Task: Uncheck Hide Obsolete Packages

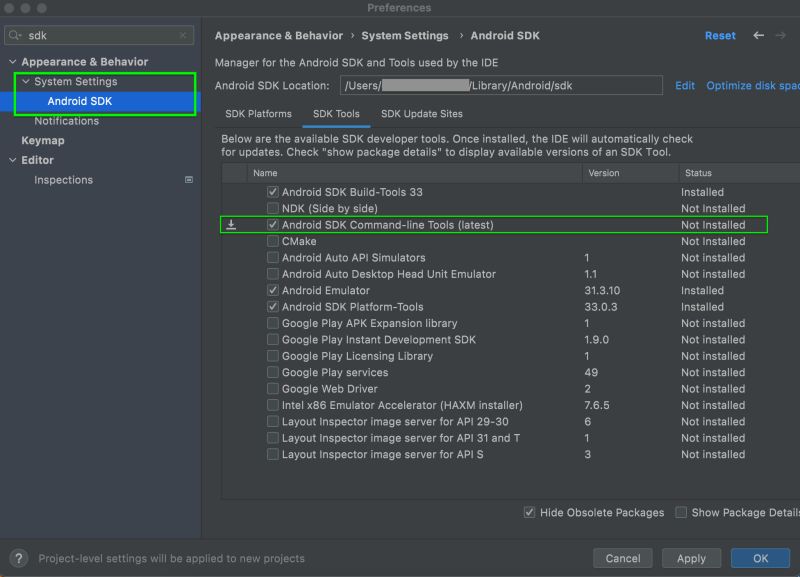Action: 529,512
